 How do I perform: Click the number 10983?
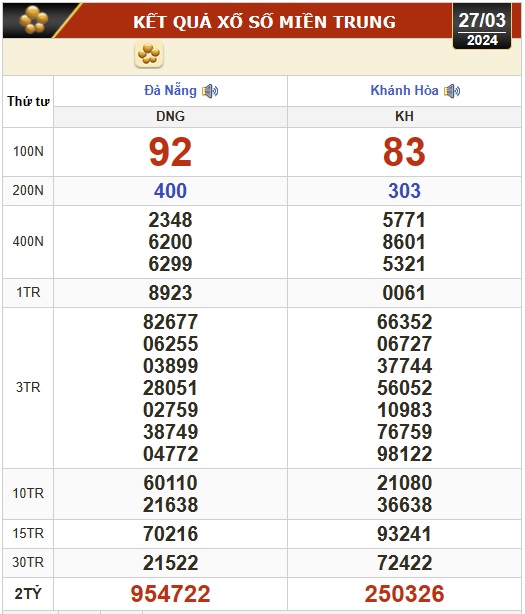tap(404, 410)
